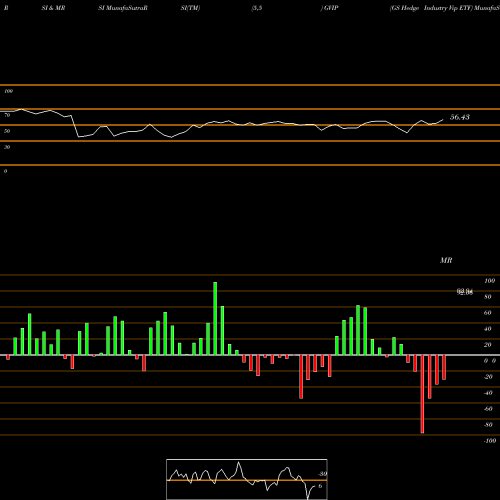The height and width of the screenshot is (500, 500).
Task: Click the MR indicator label
Action: point(446,260)
